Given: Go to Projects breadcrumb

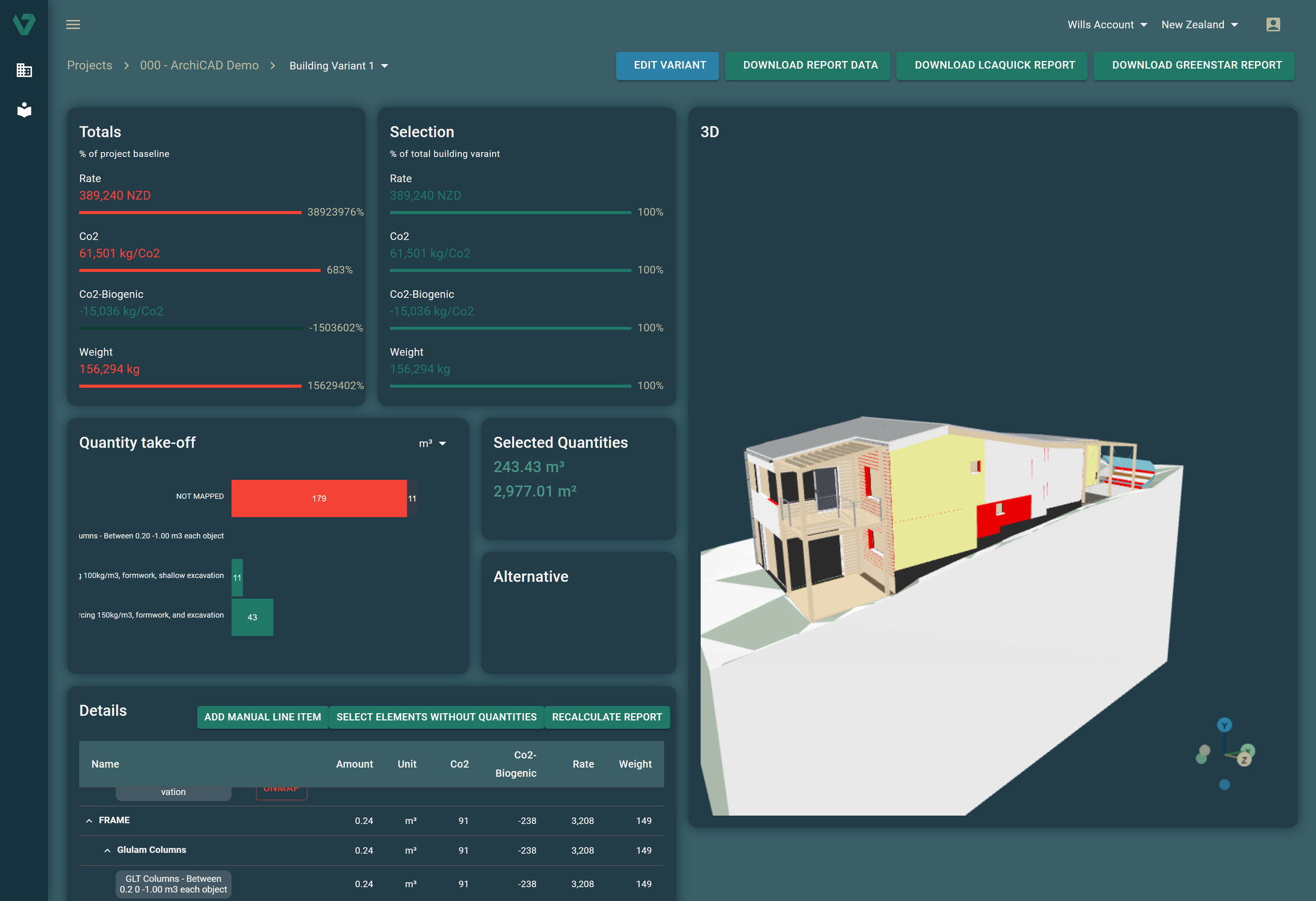Looking at the screenshot, I should click(x=89, y=65).
